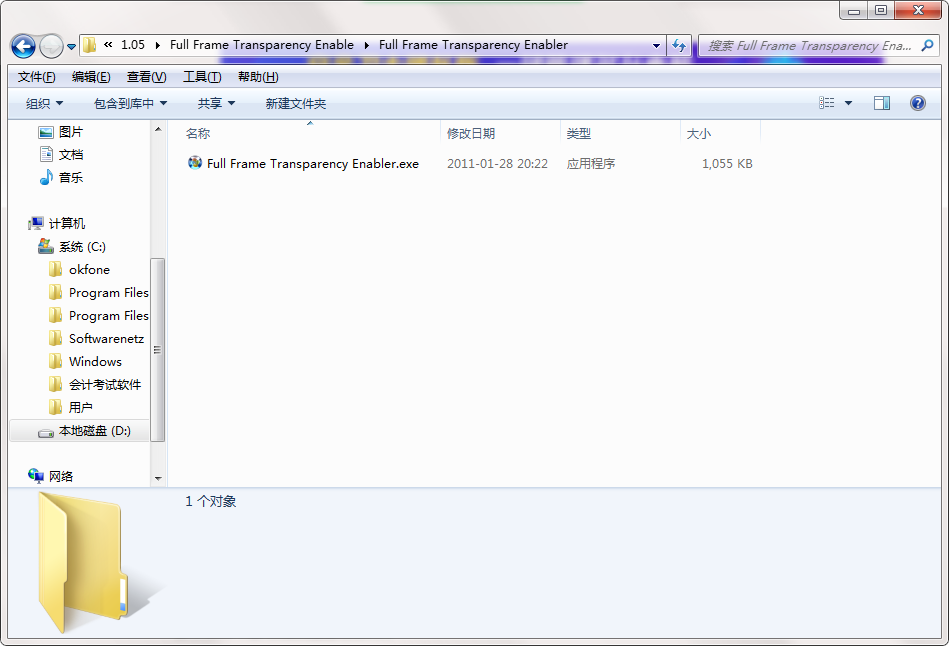Click the folder icon in address bar
The height and width of the screenshot is (646, 949).
click(x=90, y=45)
